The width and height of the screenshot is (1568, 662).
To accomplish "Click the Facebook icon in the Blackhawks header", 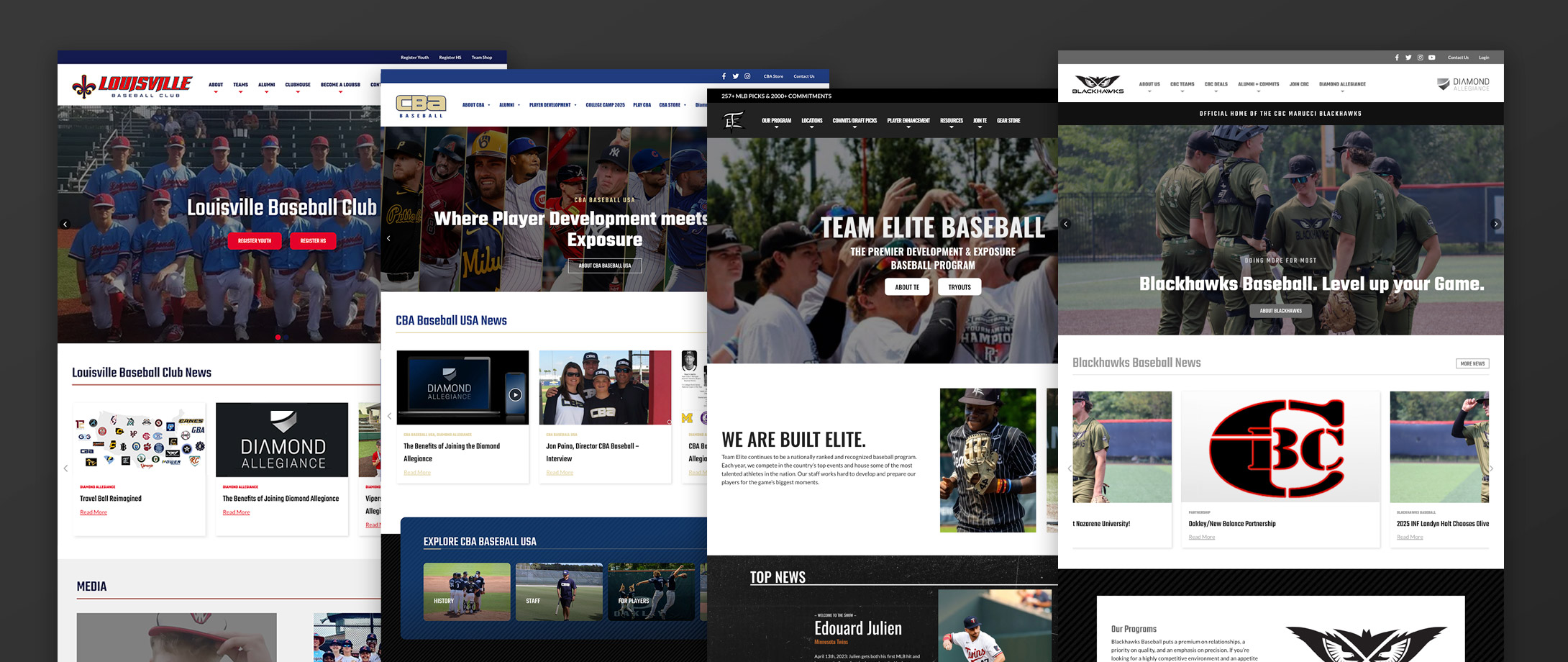I will tap(1397, 58).
